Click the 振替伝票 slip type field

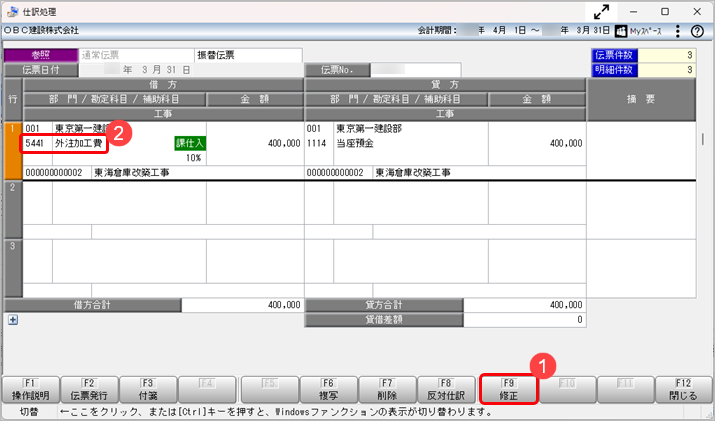[248, 55]
